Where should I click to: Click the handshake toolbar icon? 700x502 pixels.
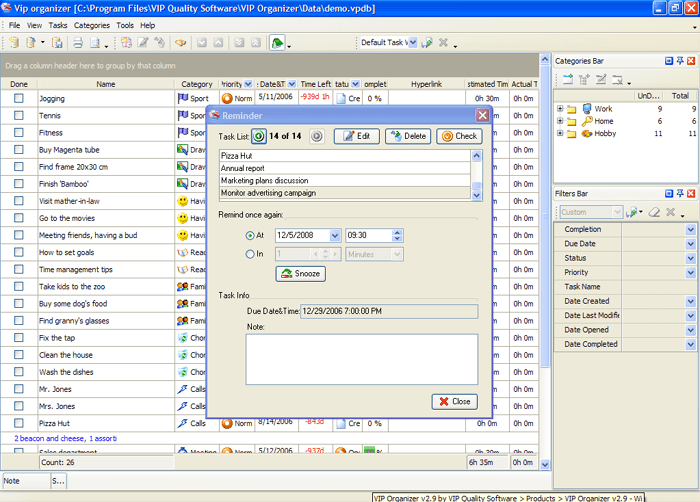point(180,43)
